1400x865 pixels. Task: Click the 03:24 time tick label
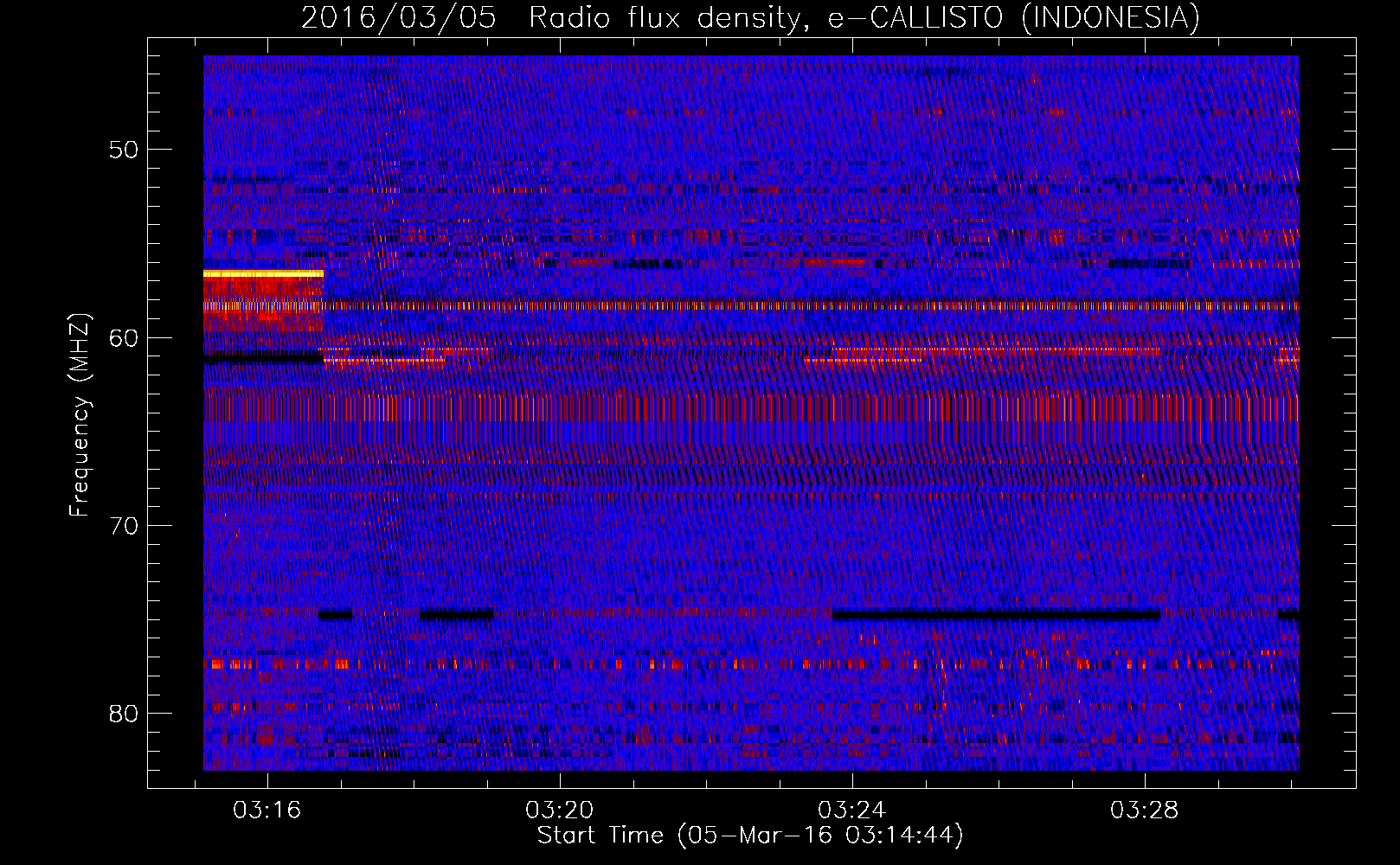point(852,811)
